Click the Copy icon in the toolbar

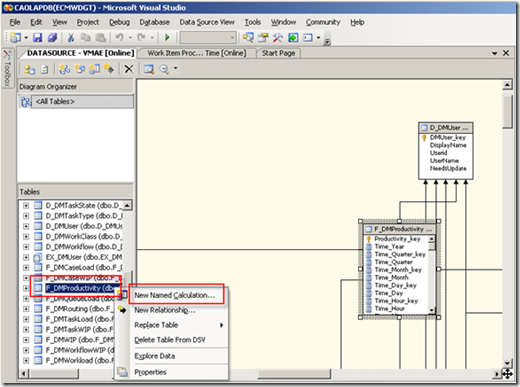[x=86, y=37]
